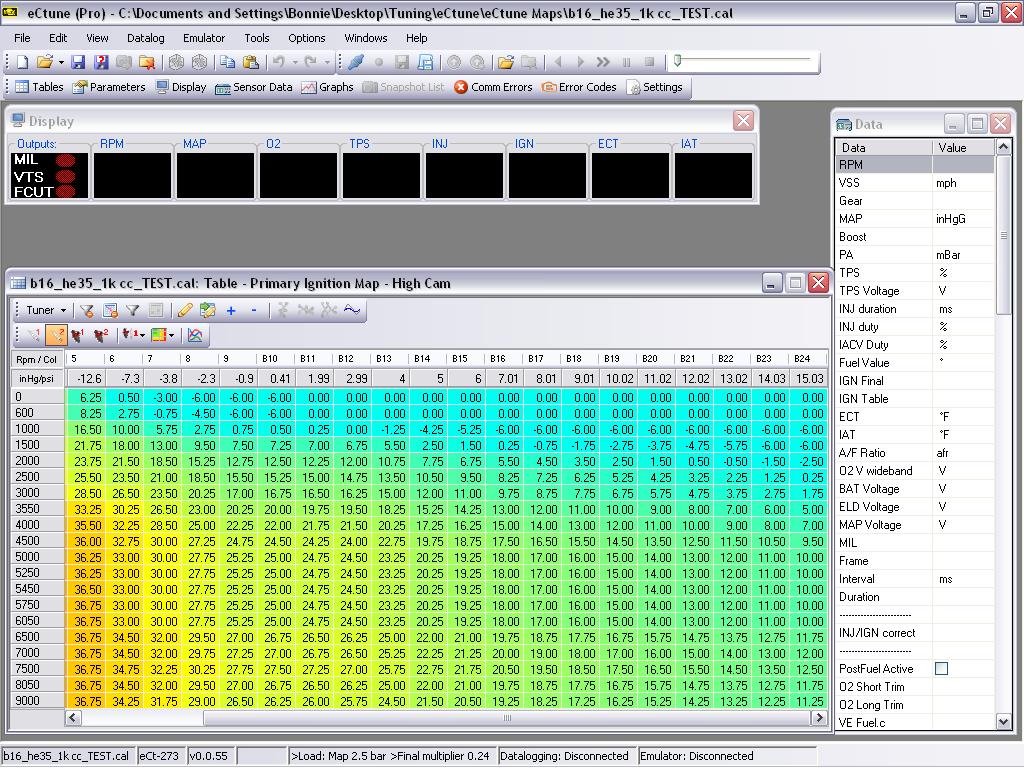Open the Windows menu
The height and width of the screenshot is (768, 1024).
(x=366, y=38)
